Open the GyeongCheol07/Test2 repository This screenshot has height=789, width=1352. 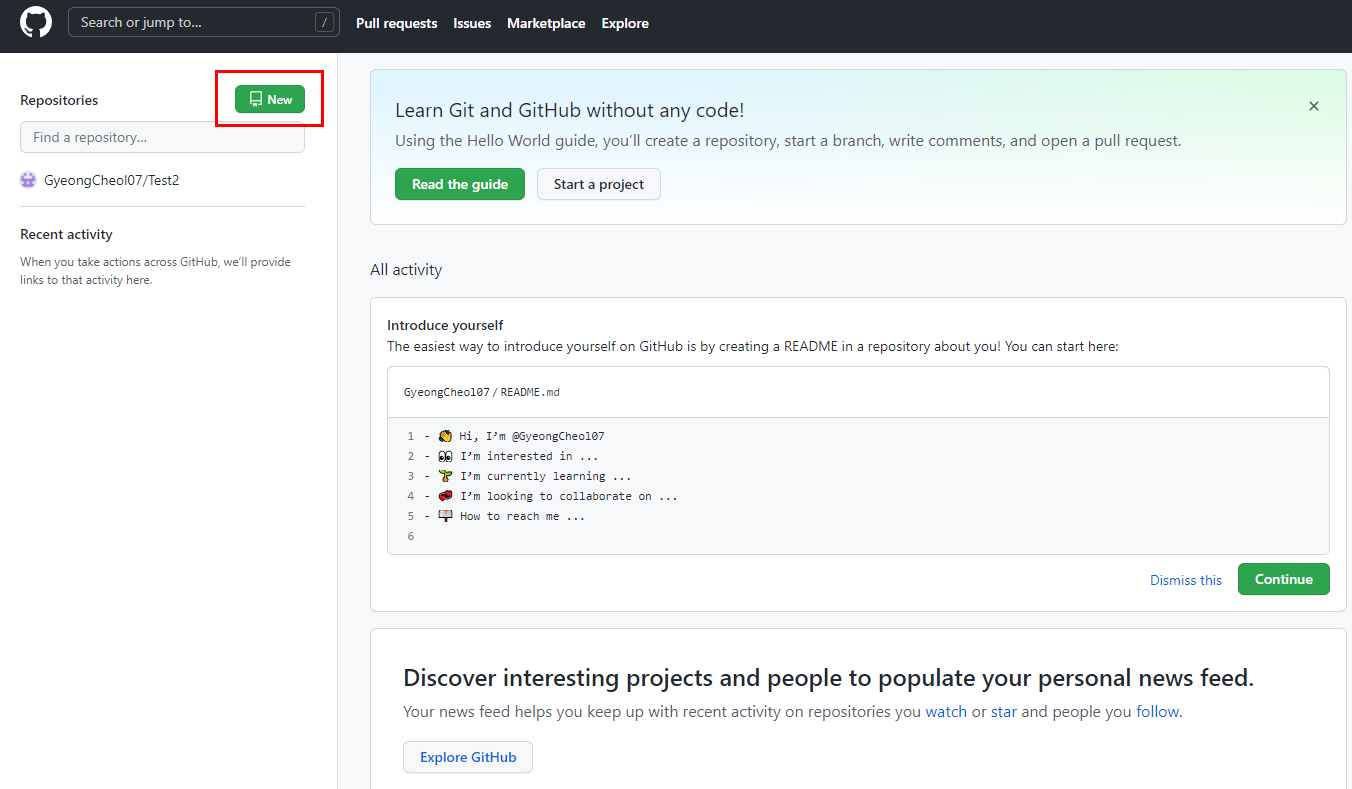pos(111,180)
